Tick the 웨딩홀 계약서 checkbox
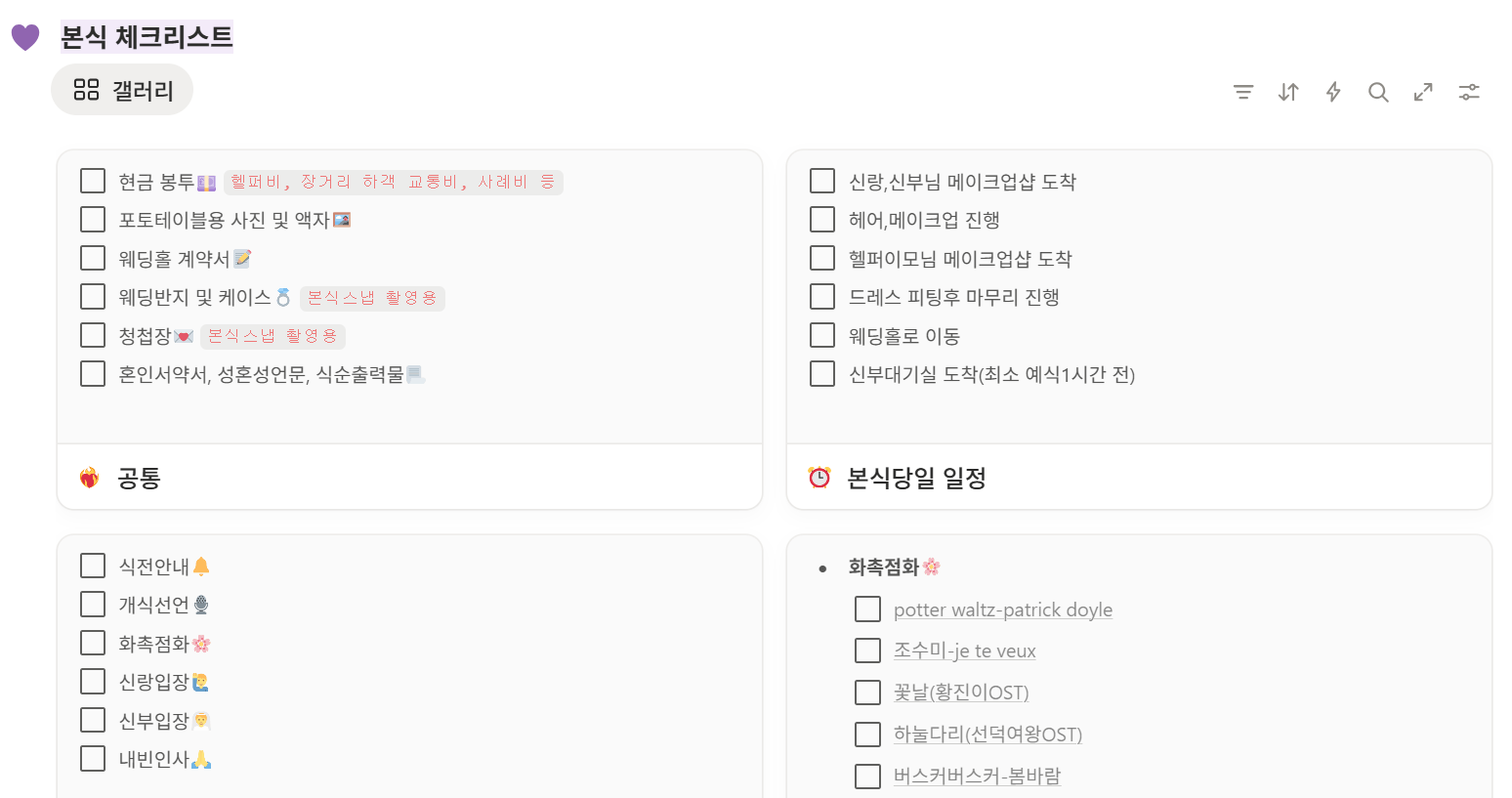This screenshot has width=1512, height=798. (x=92, y=258)
